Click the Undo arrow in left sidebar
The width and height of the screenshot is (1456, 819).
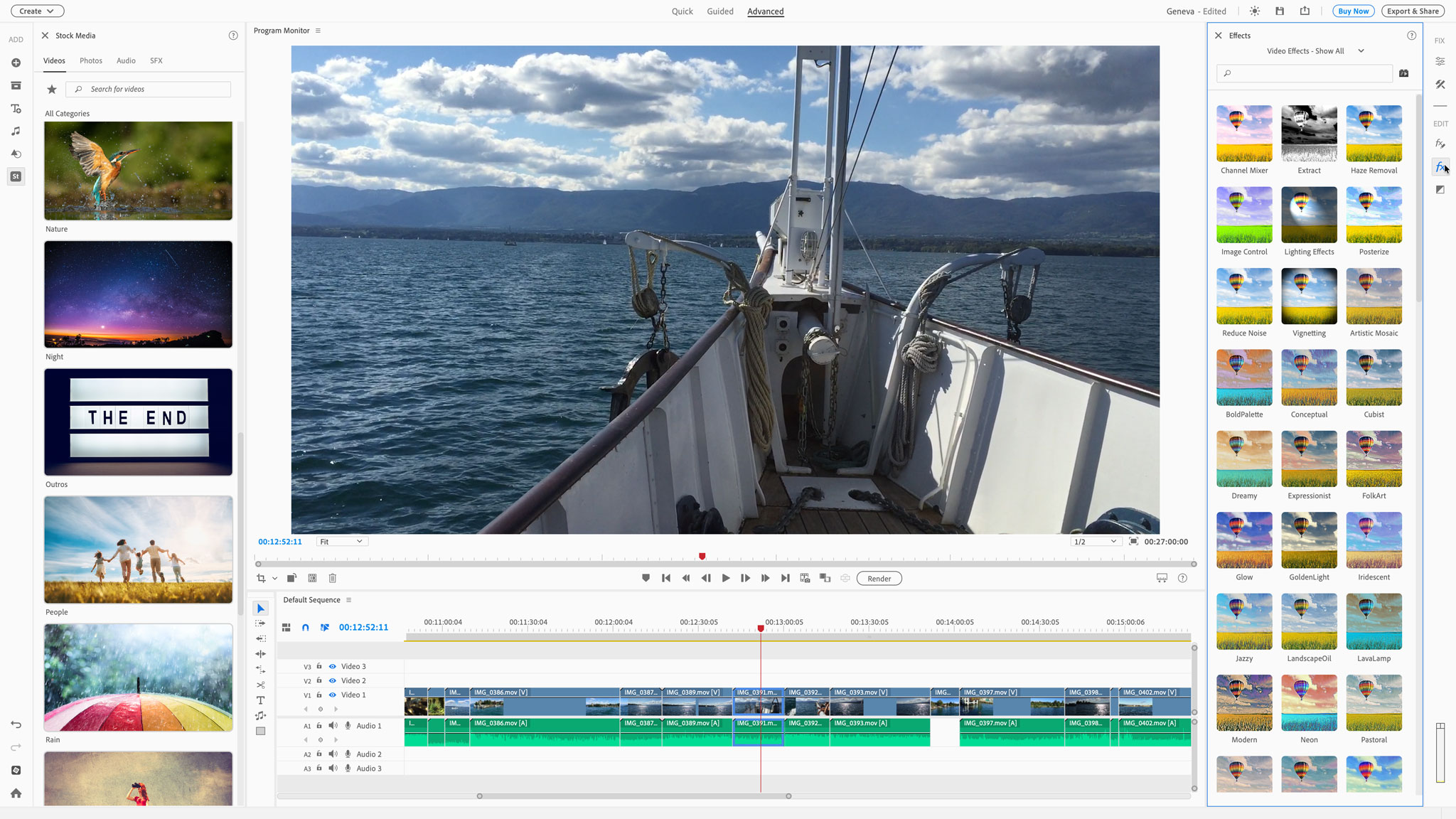tap(16, 725)
